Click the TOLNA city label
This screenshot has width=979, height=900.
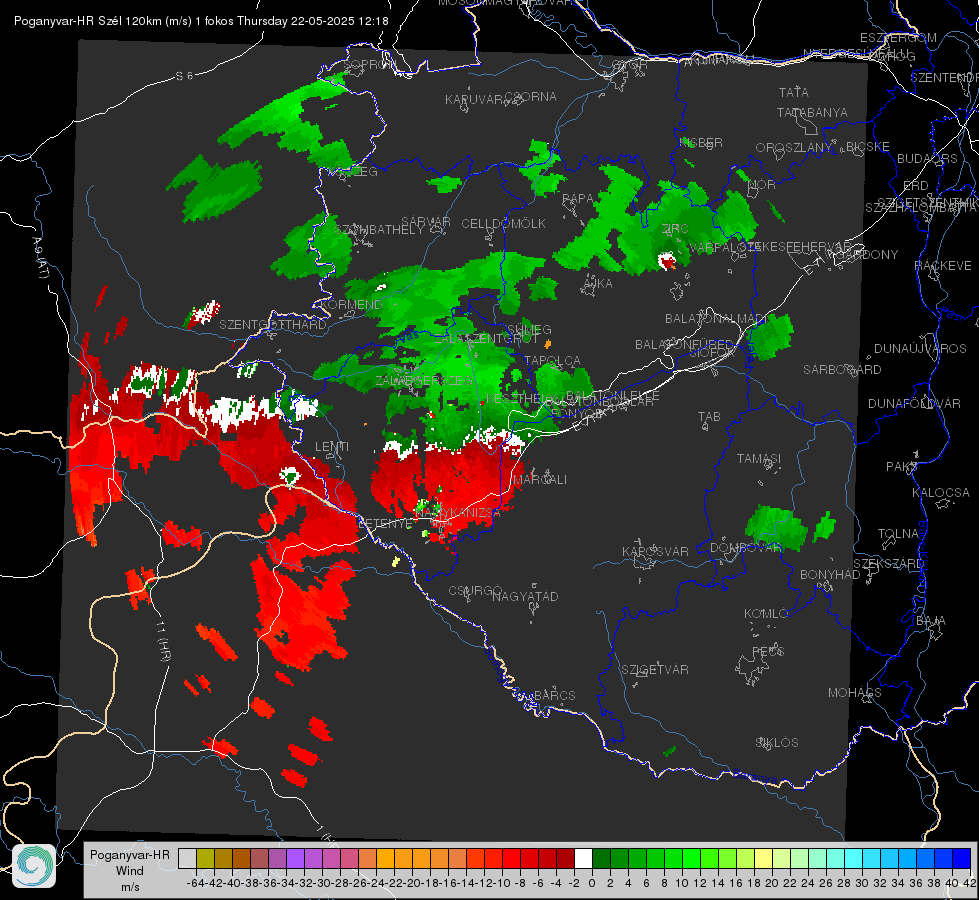coord(898,534)
